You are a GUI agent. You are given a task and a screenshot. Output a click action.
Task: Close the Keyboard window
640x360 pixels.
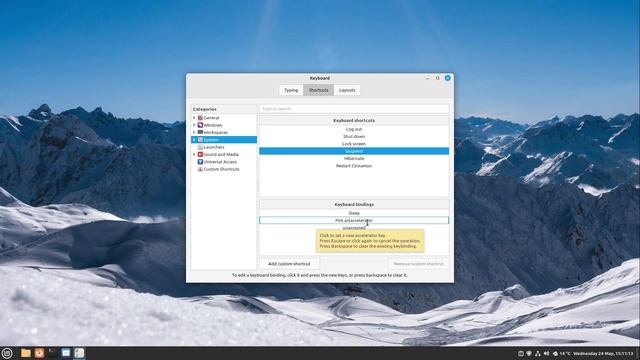click(x=448, y=78)
